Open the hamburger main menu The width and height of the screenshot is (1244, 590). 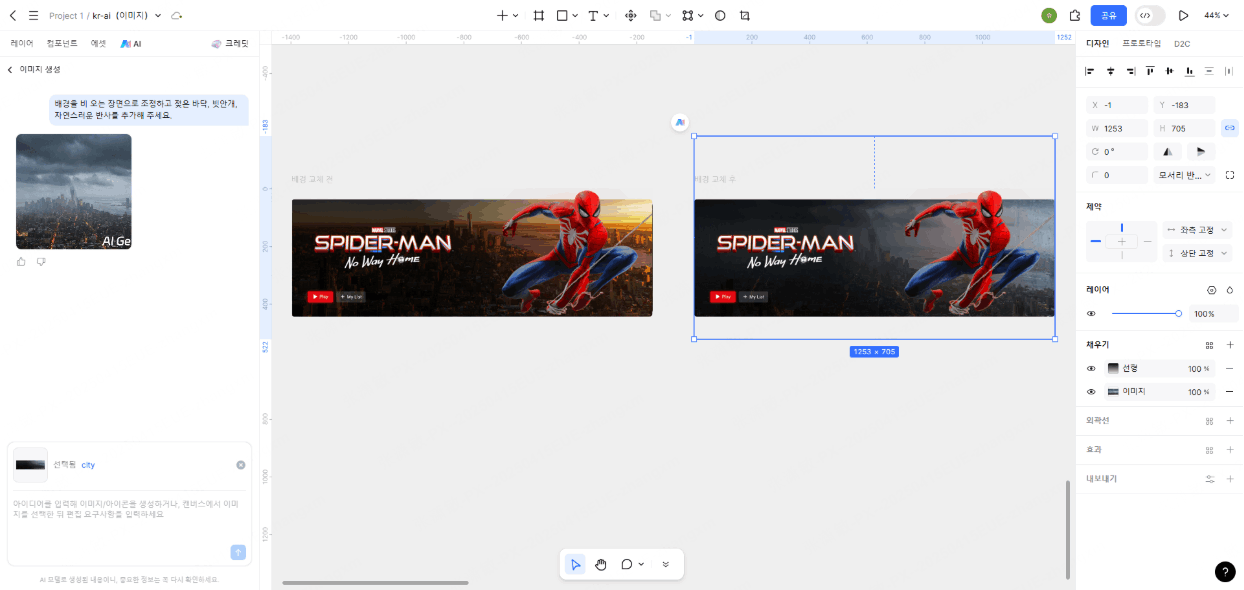(33, 16)
